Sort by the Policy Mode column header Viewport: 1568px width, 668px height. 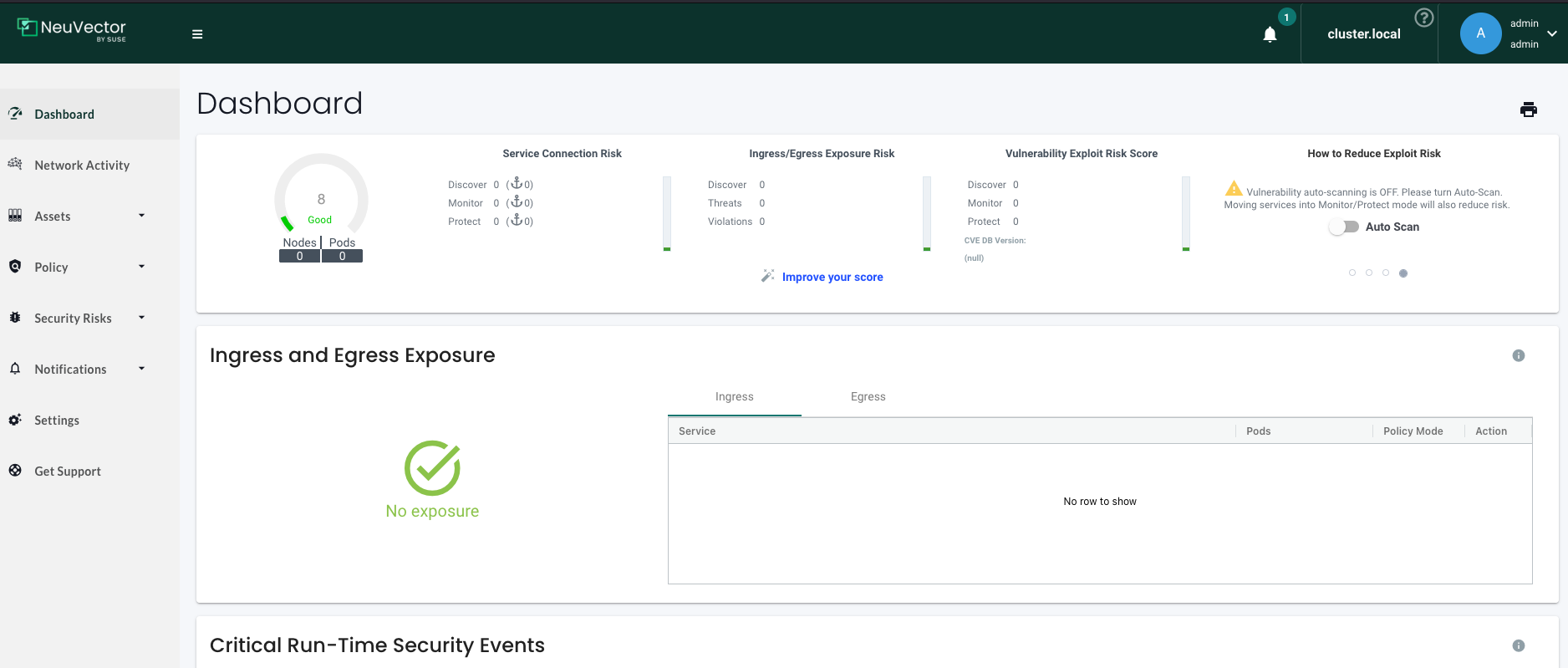click(1418, 431)
